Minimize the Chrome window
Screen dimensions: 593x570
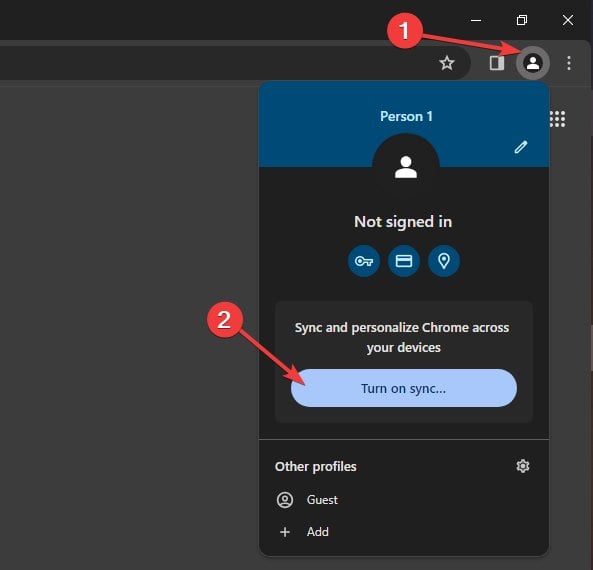click(x=476, y=20)
